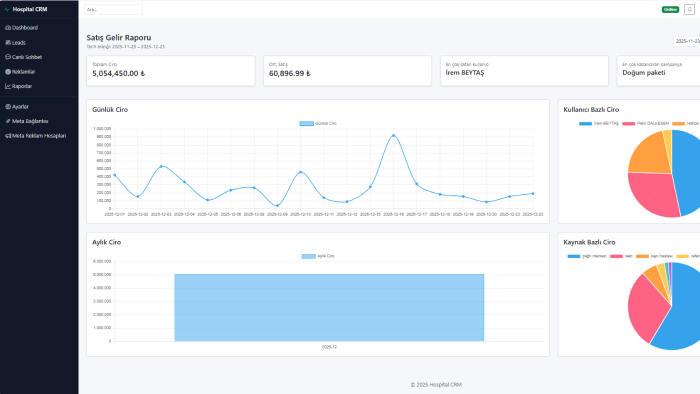700x394 pixels.
Task: Click the Dashboard icon in the sidebar
Action: point(8,28)
